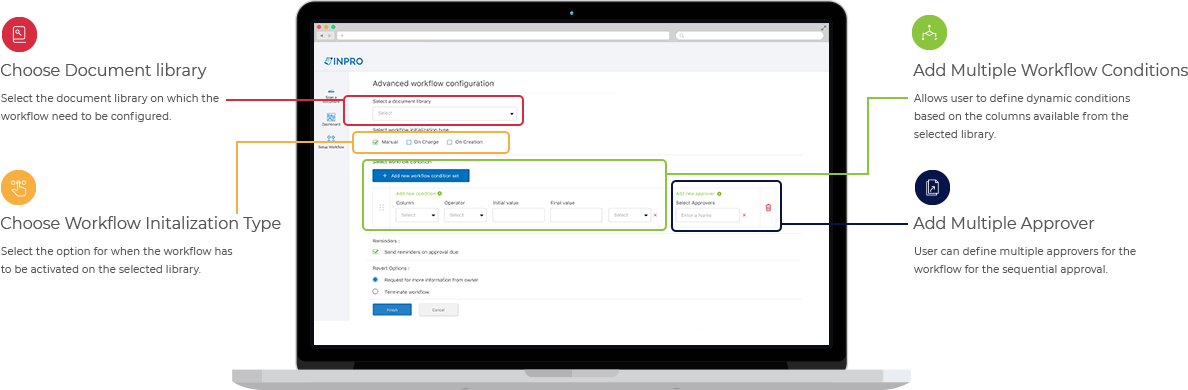Check the On Creation checkbox
The width and height of the screenshot is (1188, 390).
pyautogui.click(x=449, y=142)
